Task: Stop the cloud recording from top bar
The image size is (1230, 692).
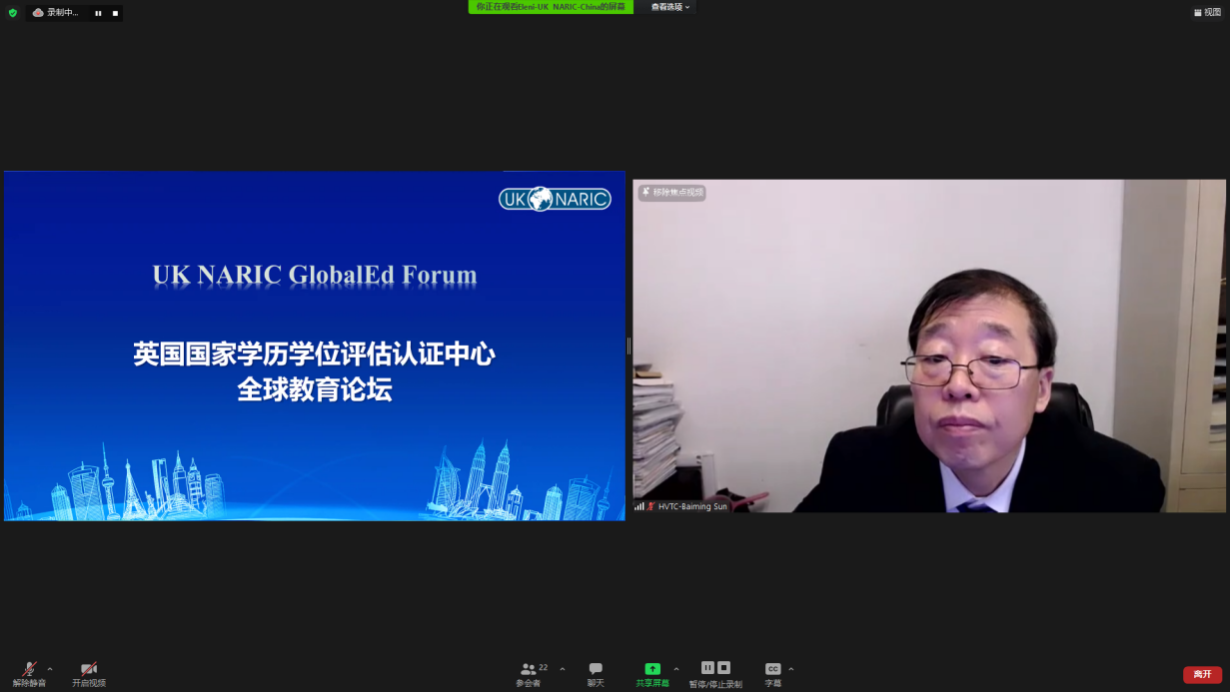Action: point(115,13)
